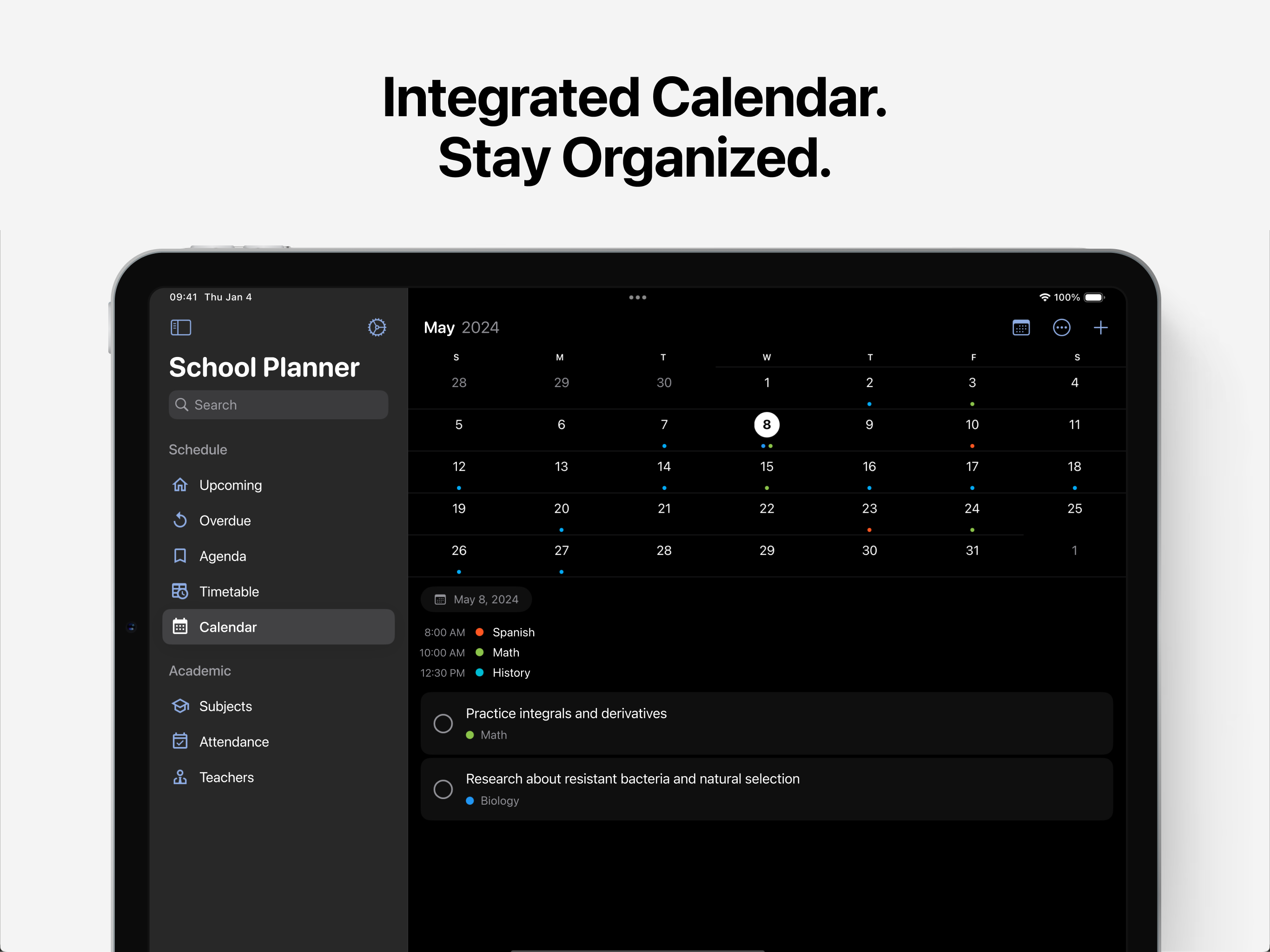Switch view using the calendar grid icon
1270x952 pixels.
pos(1022,327)
